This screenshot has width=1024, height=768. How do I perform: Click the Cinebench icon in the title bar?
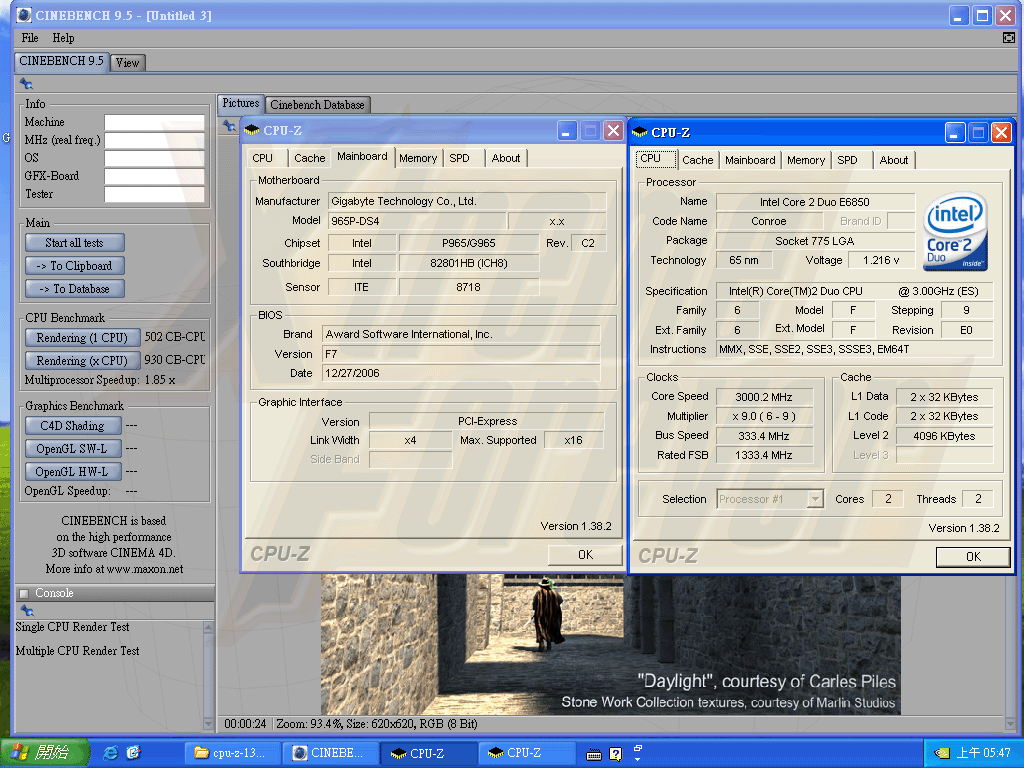pos(24,14)
